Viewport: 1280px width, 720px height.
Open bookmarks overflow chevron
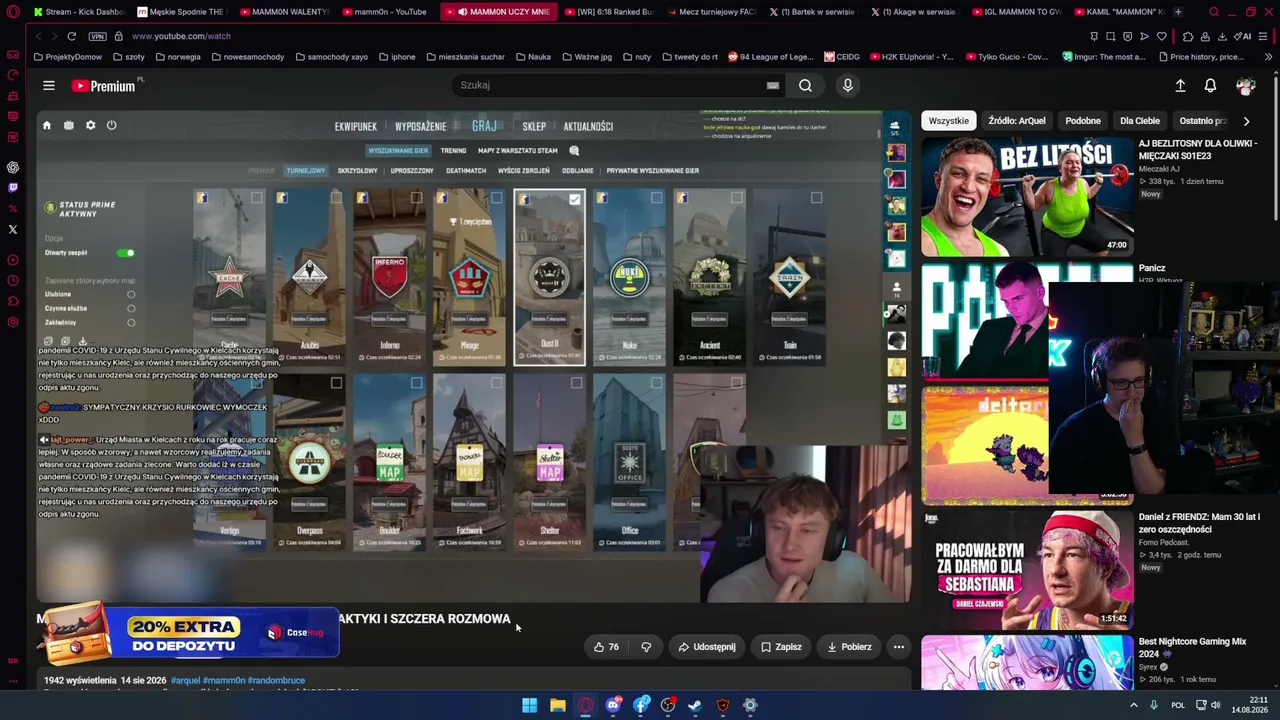pos(1269,57)
